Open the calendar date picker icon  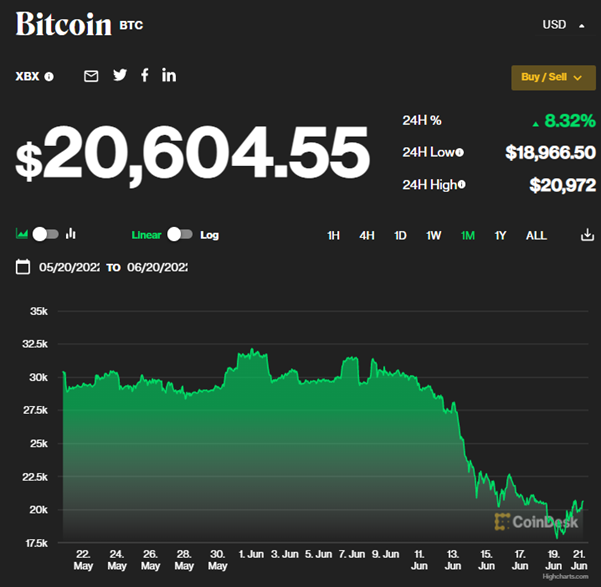(x=23, y=267)
